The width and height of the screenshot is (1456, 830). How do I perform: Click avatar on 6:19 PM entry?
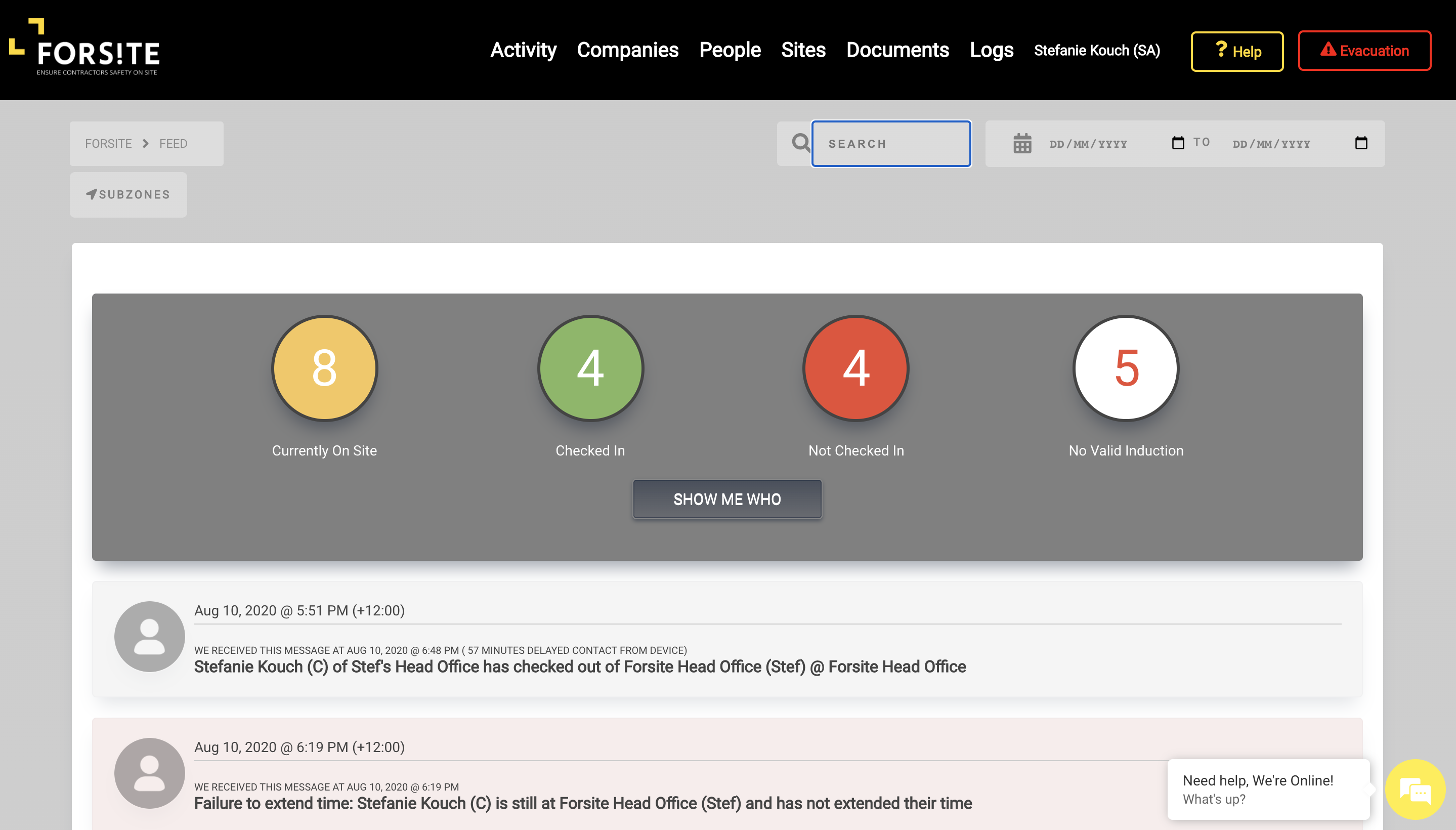149,773
